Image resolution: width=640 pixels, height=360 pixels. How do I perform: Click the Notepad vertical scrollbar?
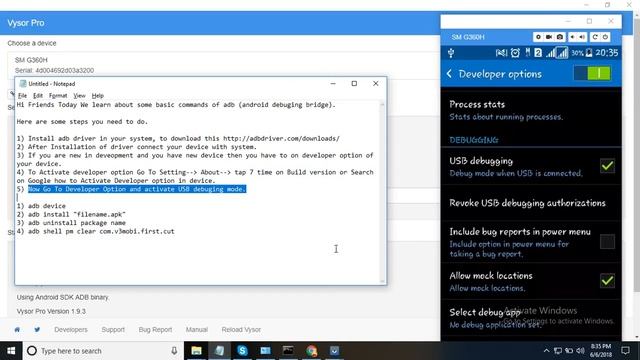[382, 192]
